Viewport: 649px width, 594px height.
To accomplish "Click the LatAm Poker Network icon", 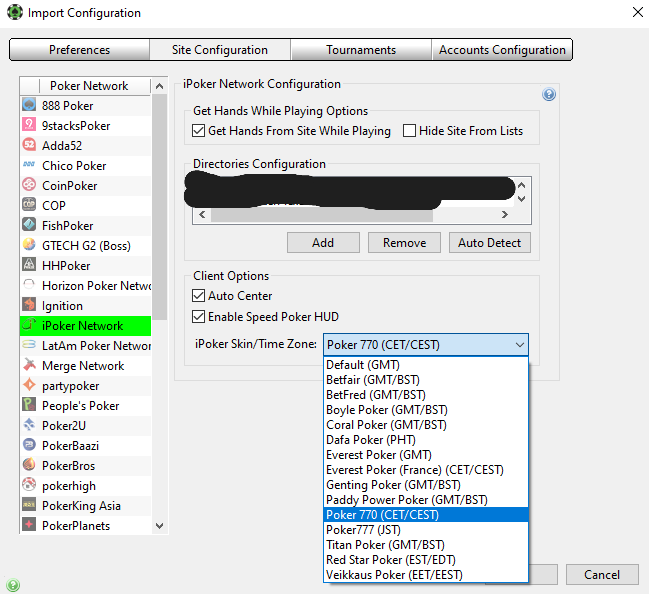I will 29,345.
